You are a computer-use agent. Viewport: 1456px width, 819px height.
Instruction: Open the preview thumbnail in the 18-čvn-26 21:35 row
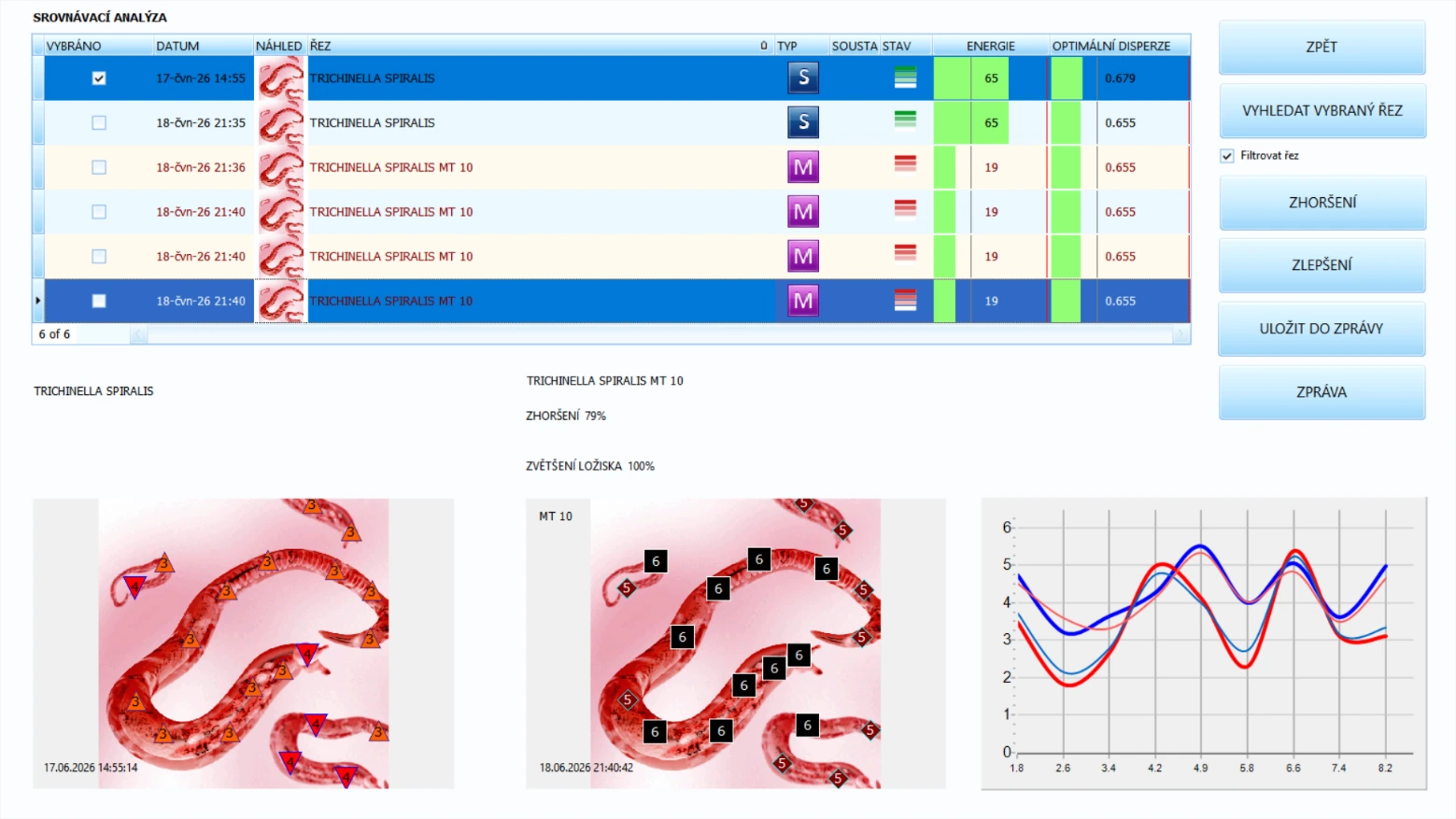pyautogui.click(x=281, y=122)
